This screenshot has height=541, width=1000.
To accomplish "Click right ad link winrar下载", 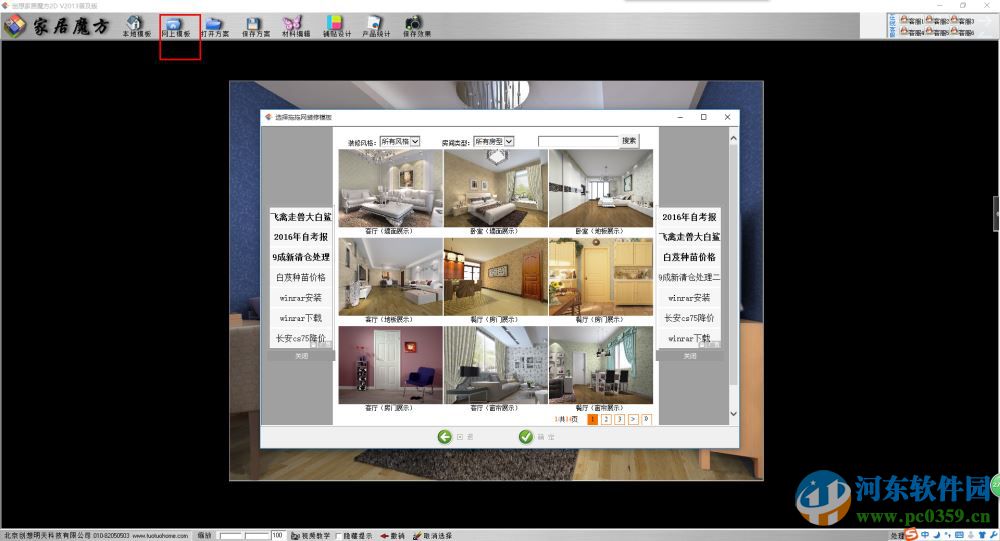I will (689, 338).
